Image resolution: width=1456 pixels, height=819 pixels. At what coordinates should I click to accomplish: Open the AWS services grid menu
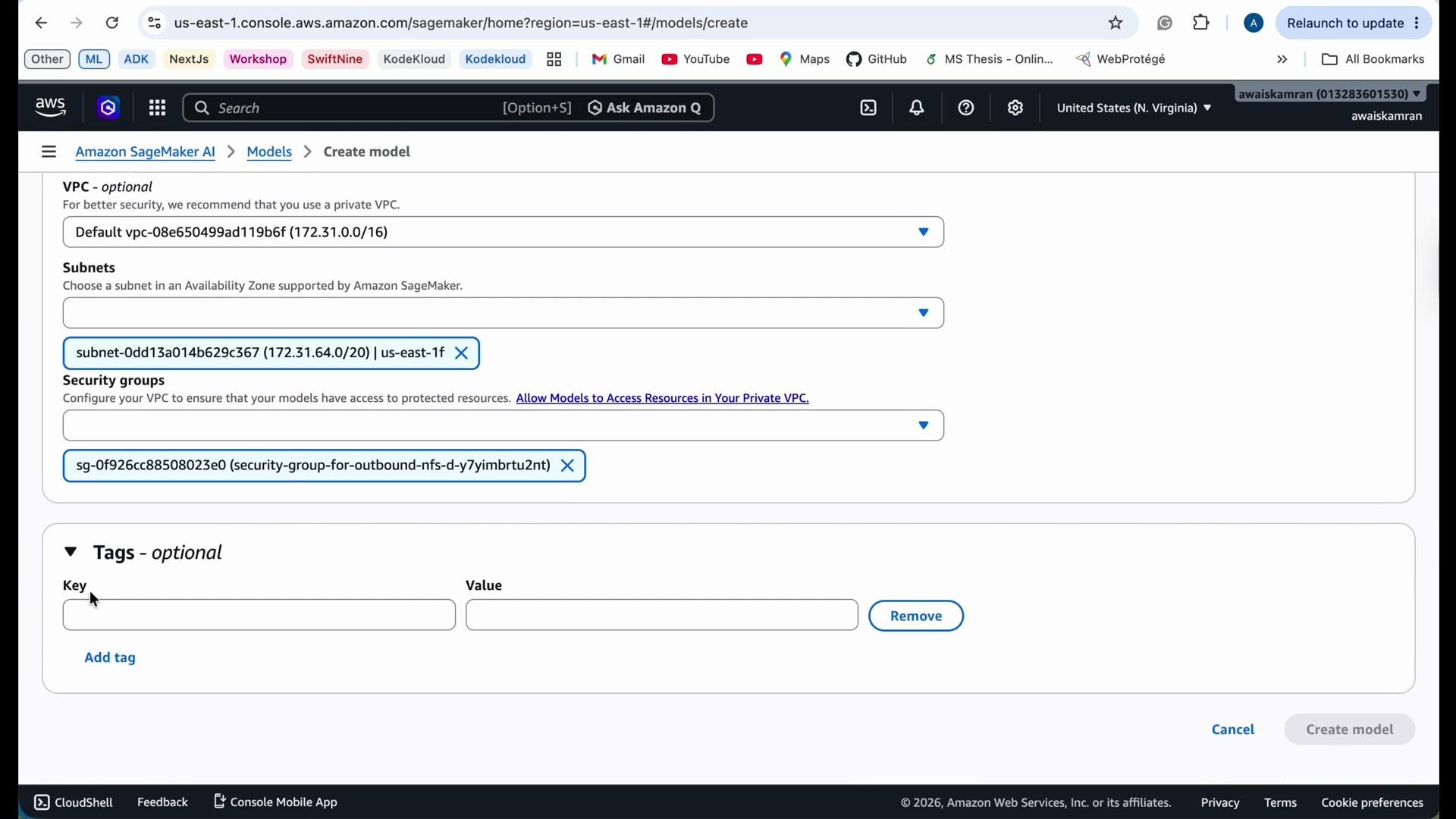point(158,108)
